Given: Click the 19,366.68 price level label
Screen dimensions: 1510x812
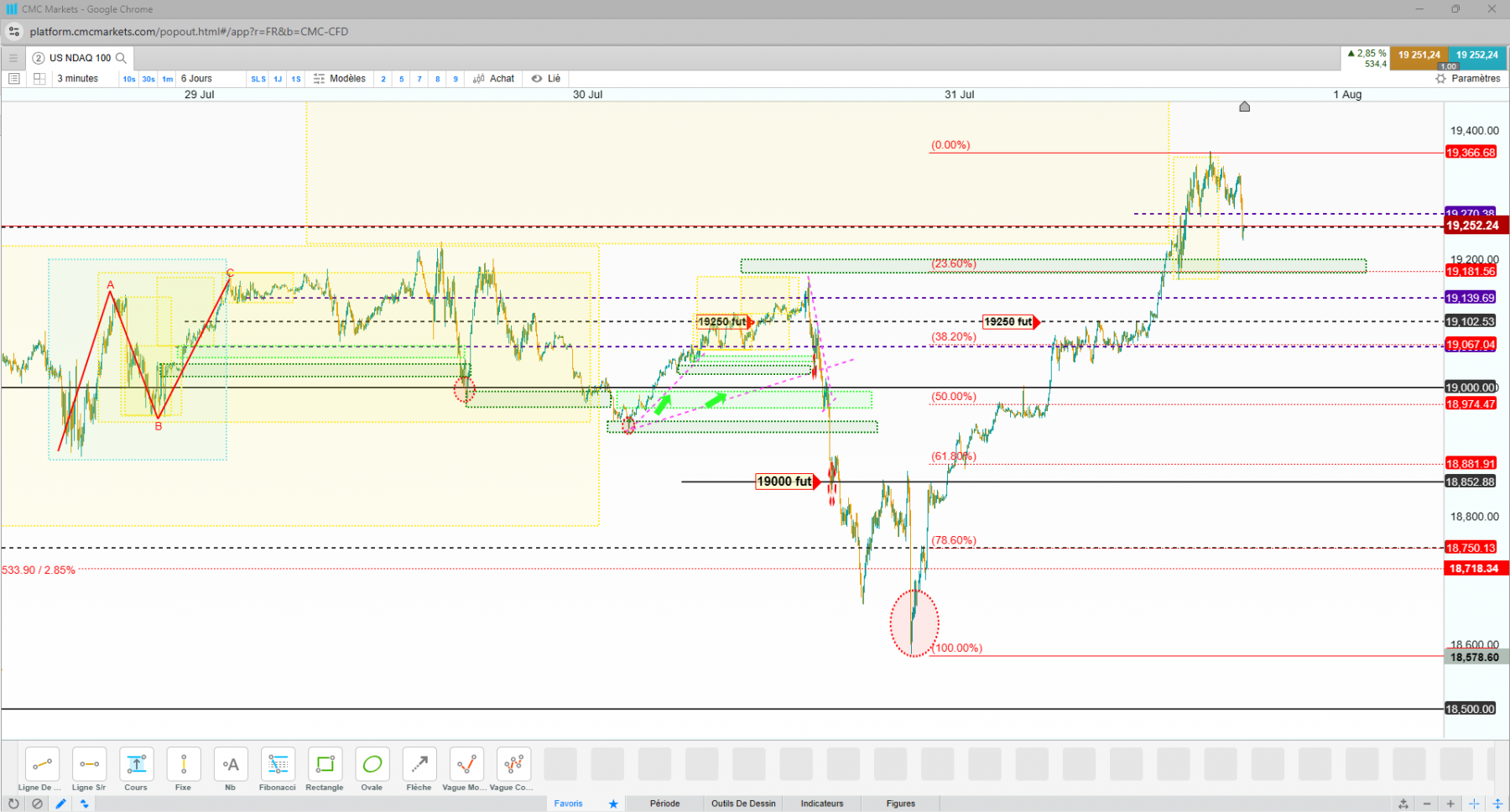Looking at the screenshot, I should click(x=1471, y=153).
